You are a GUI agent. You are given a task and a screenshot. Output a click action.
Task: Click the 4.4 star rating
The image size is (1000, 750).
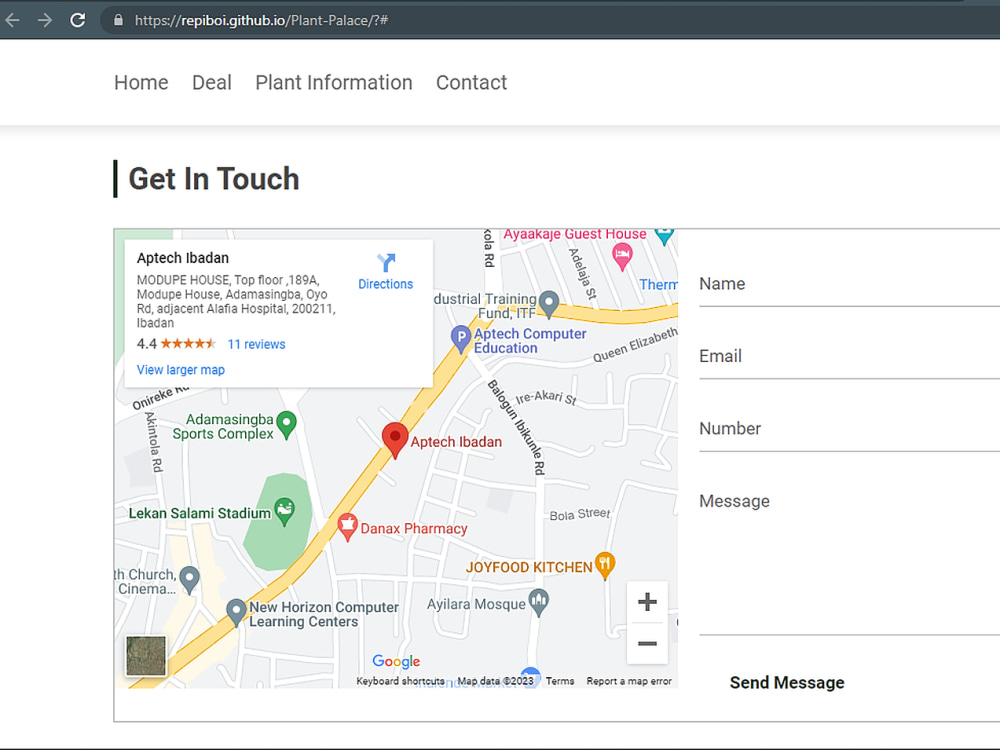click(x=176, y=344)
